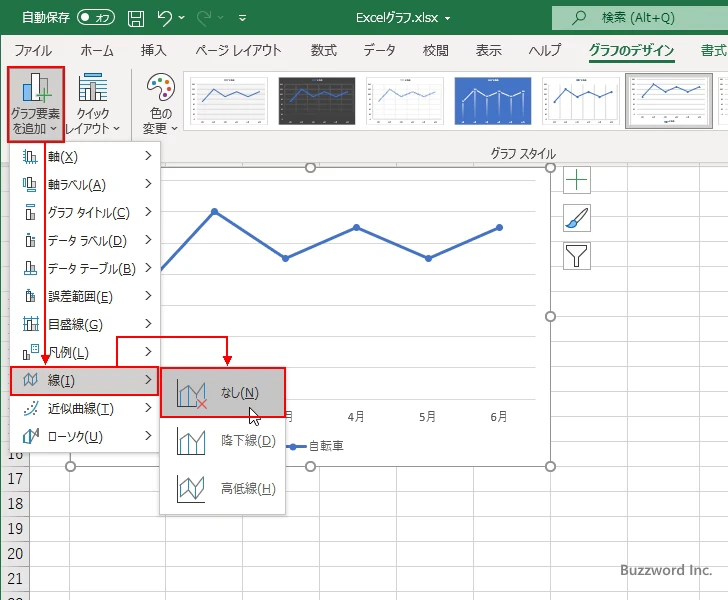Switch to the データ tab
The width and height of the screenshot is (728, 600).
click(x=379, y=50)
